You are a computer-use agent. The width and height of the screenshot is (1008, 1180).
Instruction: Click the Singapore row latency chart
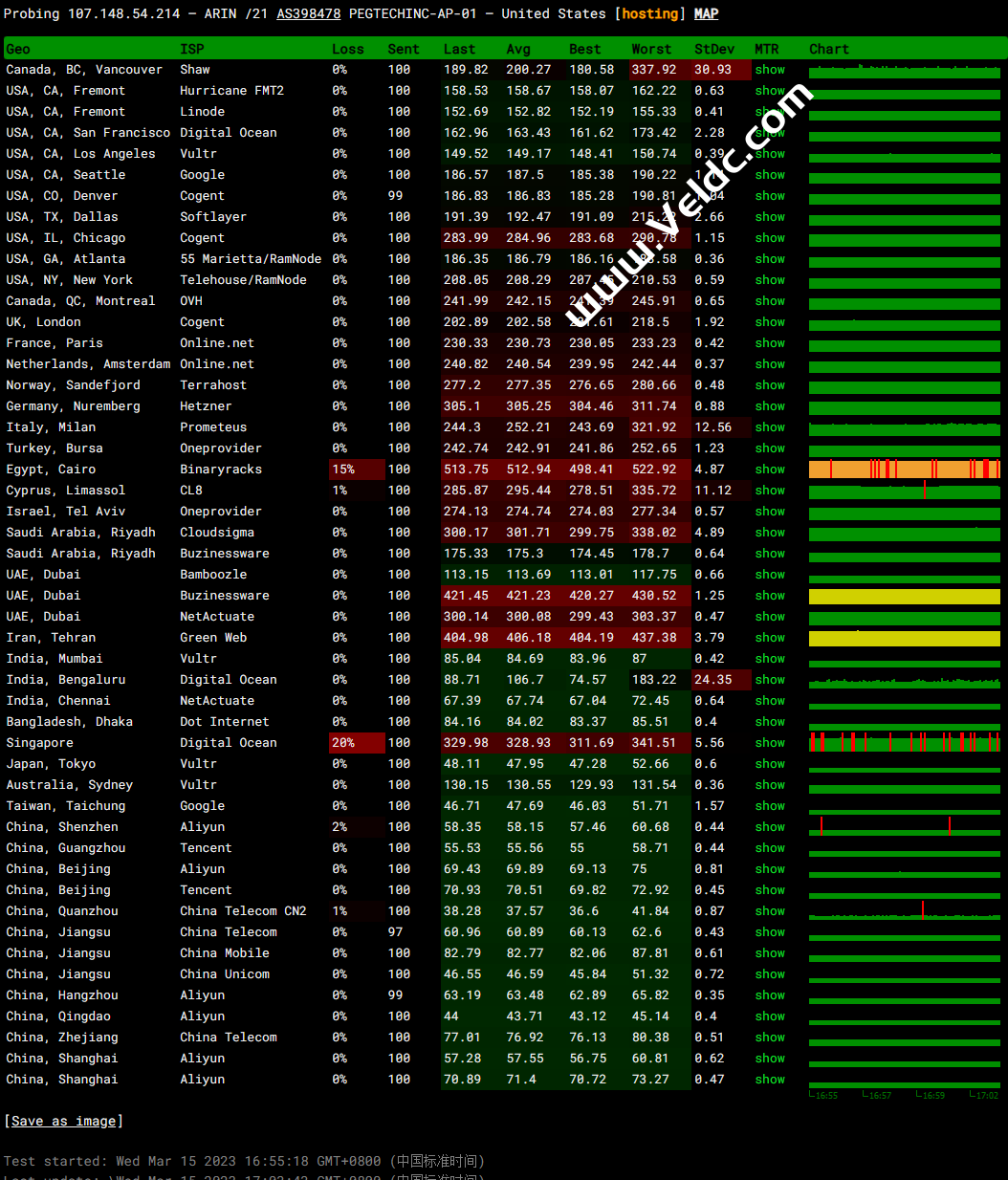[x=904, y=743]
